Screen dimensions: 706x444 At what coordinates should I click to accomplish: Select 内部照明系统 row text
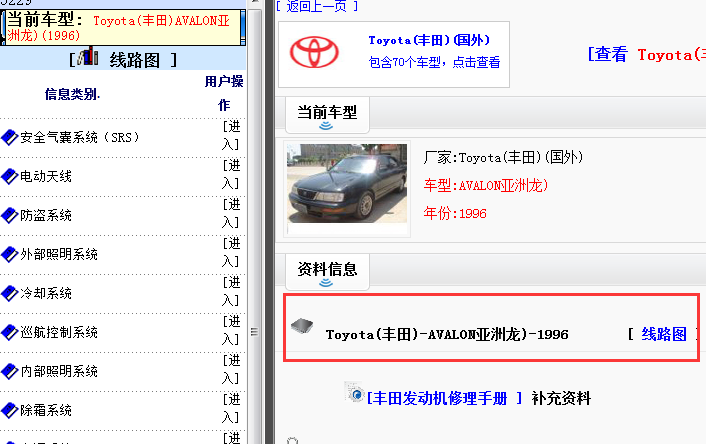click(59, 371)
